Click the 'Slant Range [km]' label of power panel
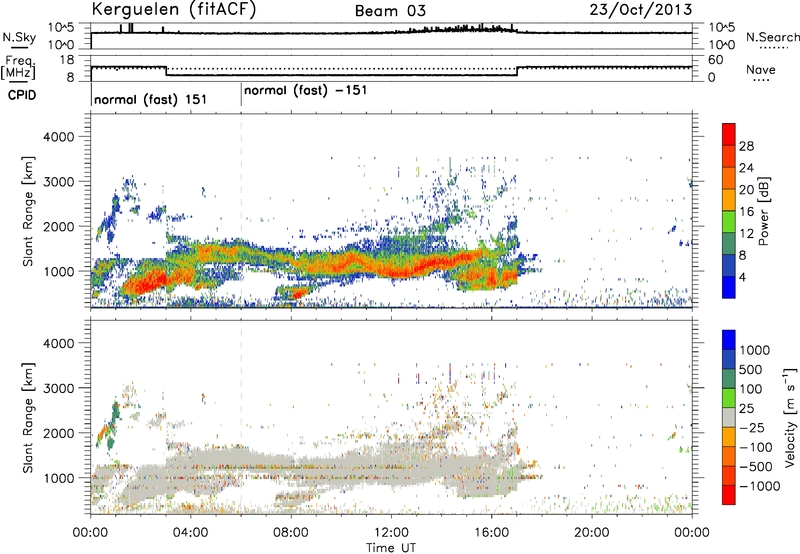Image resolution: width=800 pixels, height=554 pixels. pyautogui.click(x=28, y=211)
